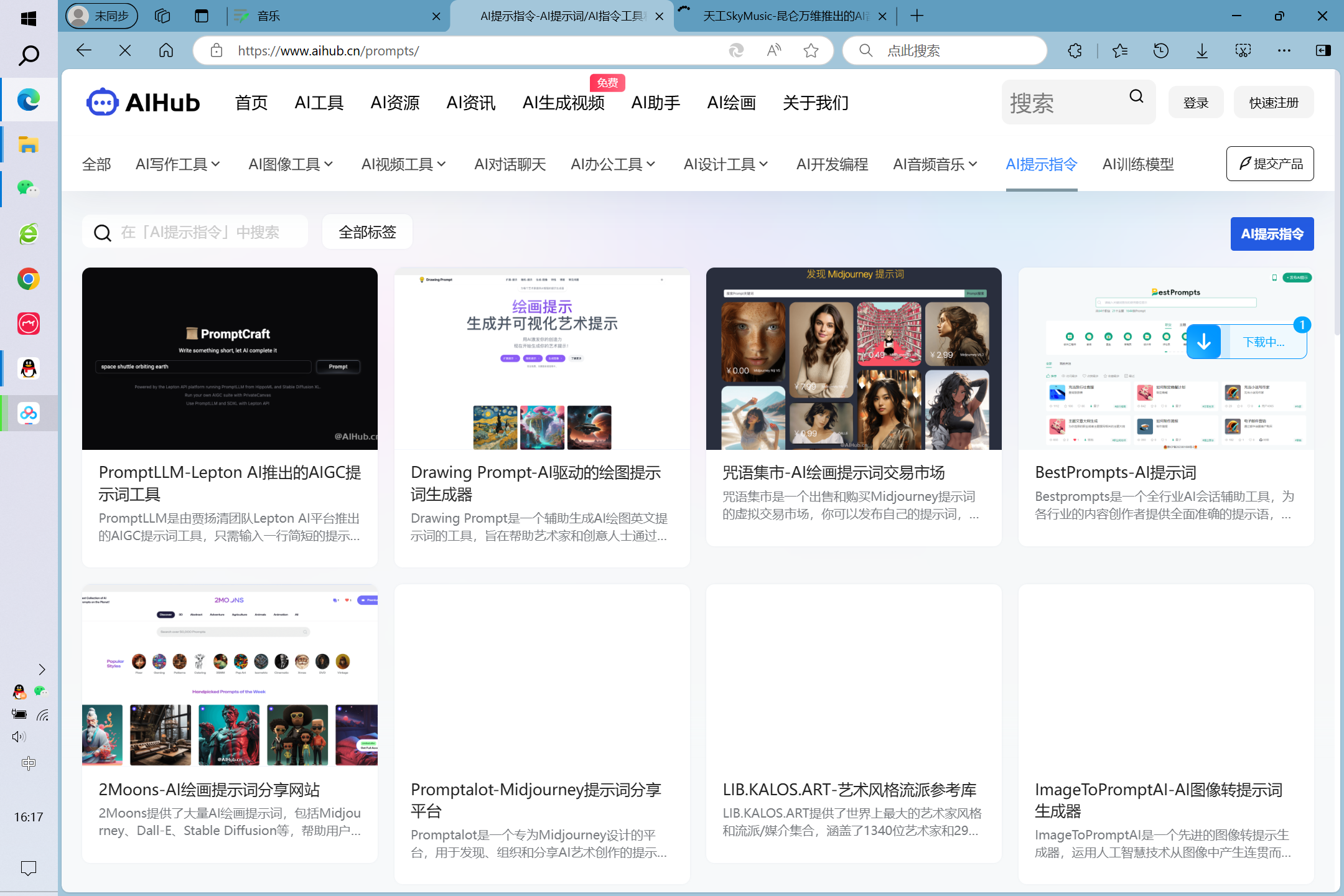Open the workspaces icon in tab bar

tap(162, 16)
